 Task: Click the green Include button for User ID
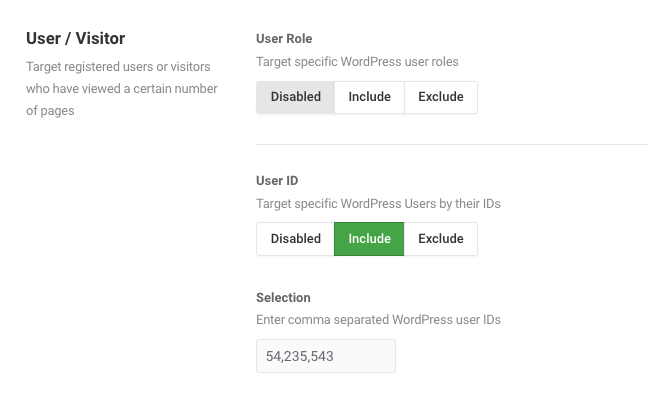coord(369,239)
